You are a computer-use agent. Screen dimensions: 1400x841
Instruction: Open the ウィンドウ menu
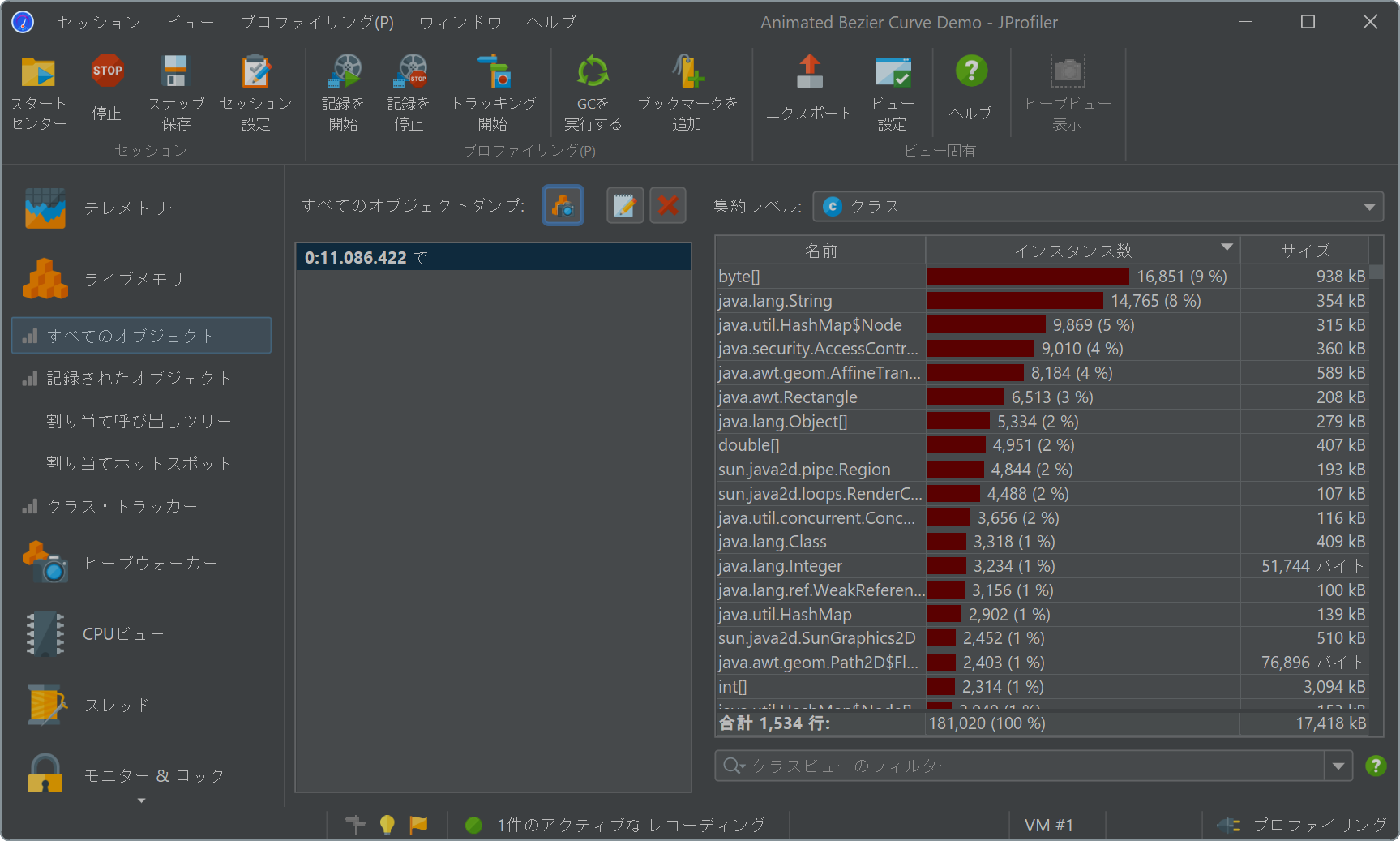460,22
